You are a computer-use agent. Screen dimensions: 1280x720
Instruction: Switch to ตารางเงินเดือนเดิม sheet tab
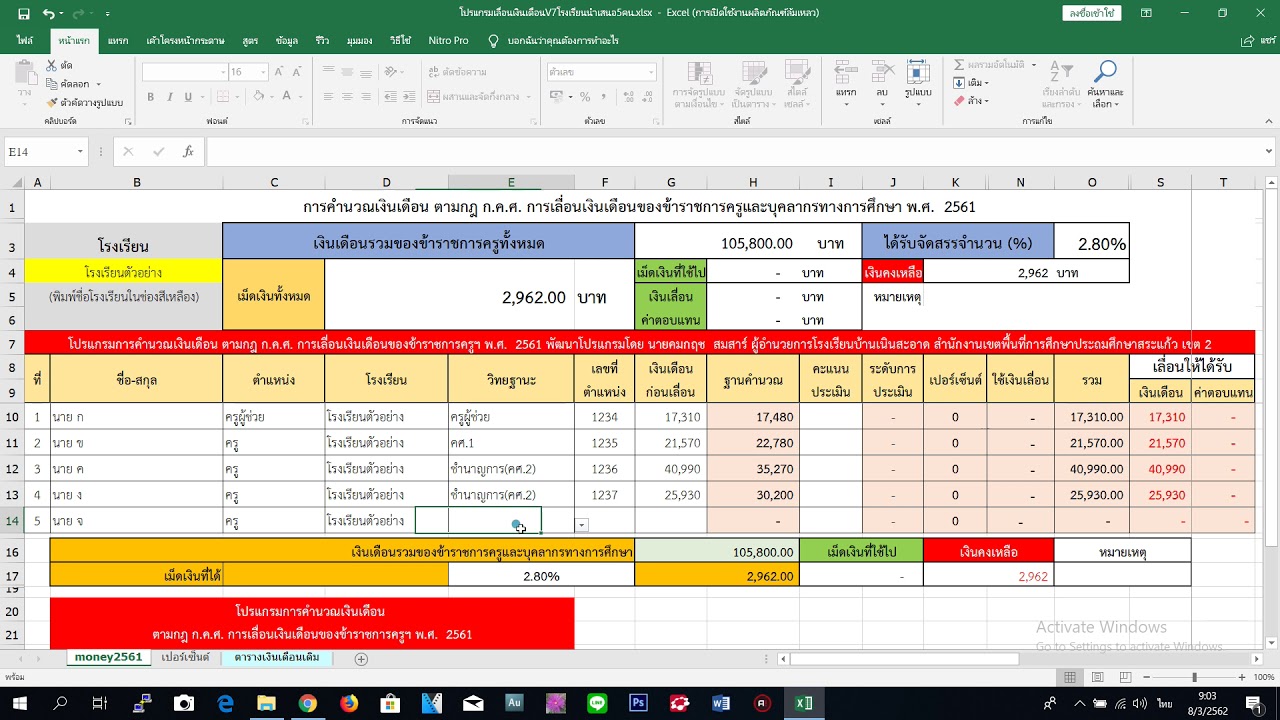[277, 658]
